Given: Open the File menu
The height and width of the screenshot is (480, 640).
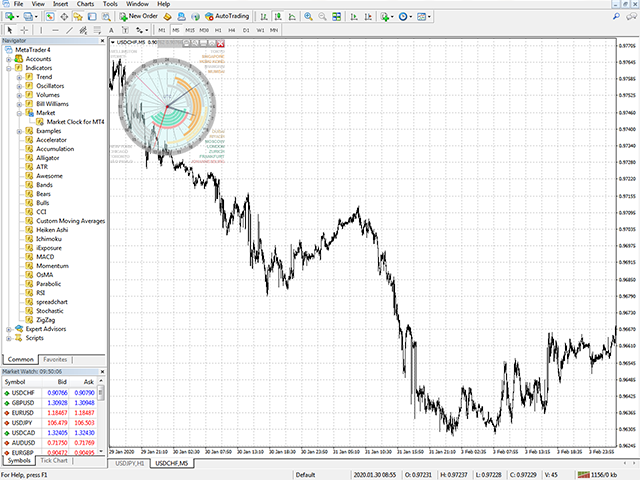Looking at the screenshot, I should (18, 4).
